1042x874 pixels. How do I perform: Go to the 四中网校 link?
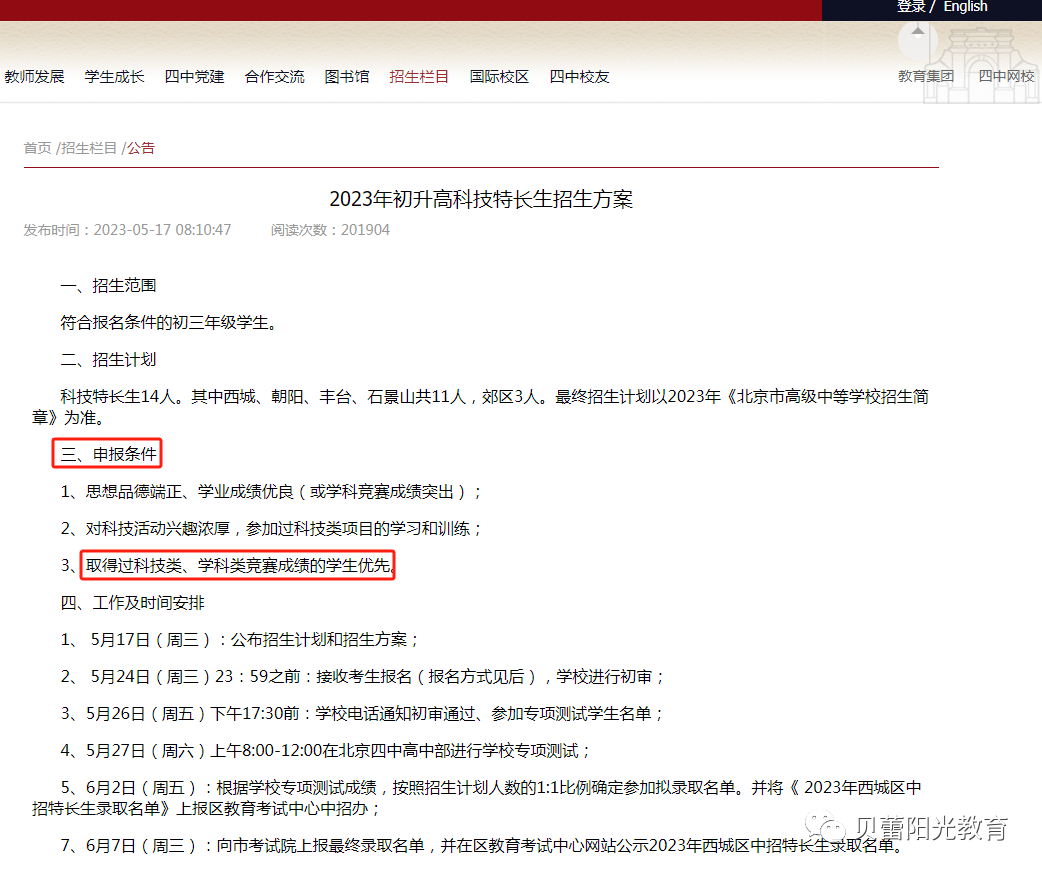(1006, 76)
